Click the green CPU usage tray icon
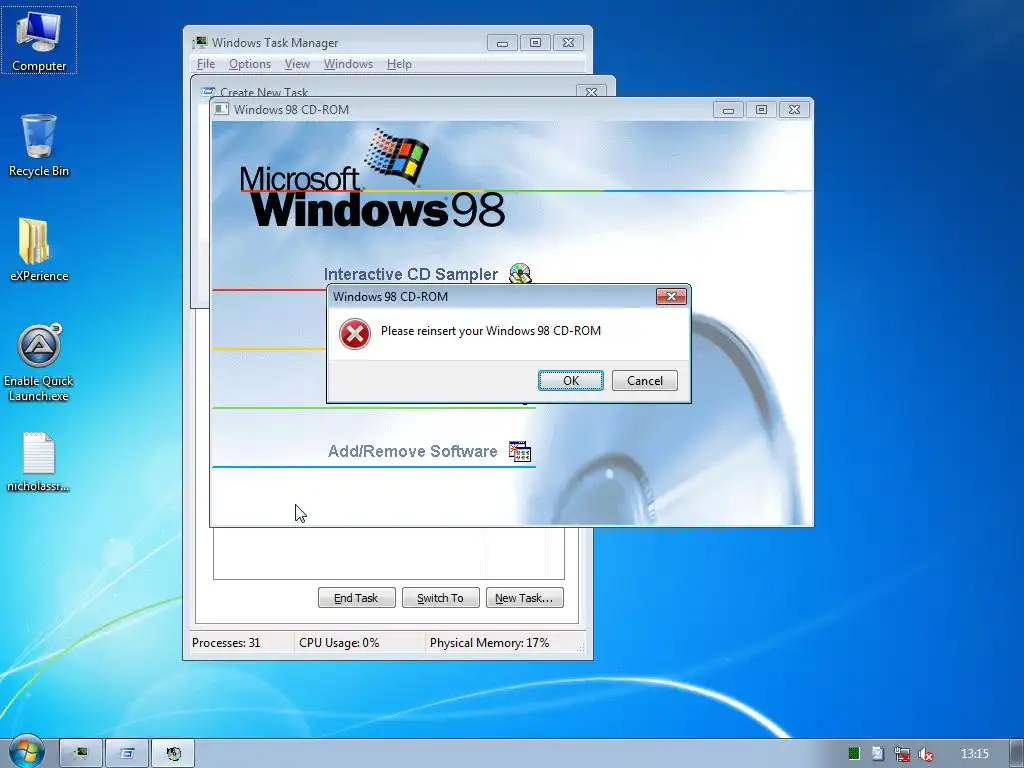Image resolution: width=1024 pixels, height=768 pixels. 854,754
